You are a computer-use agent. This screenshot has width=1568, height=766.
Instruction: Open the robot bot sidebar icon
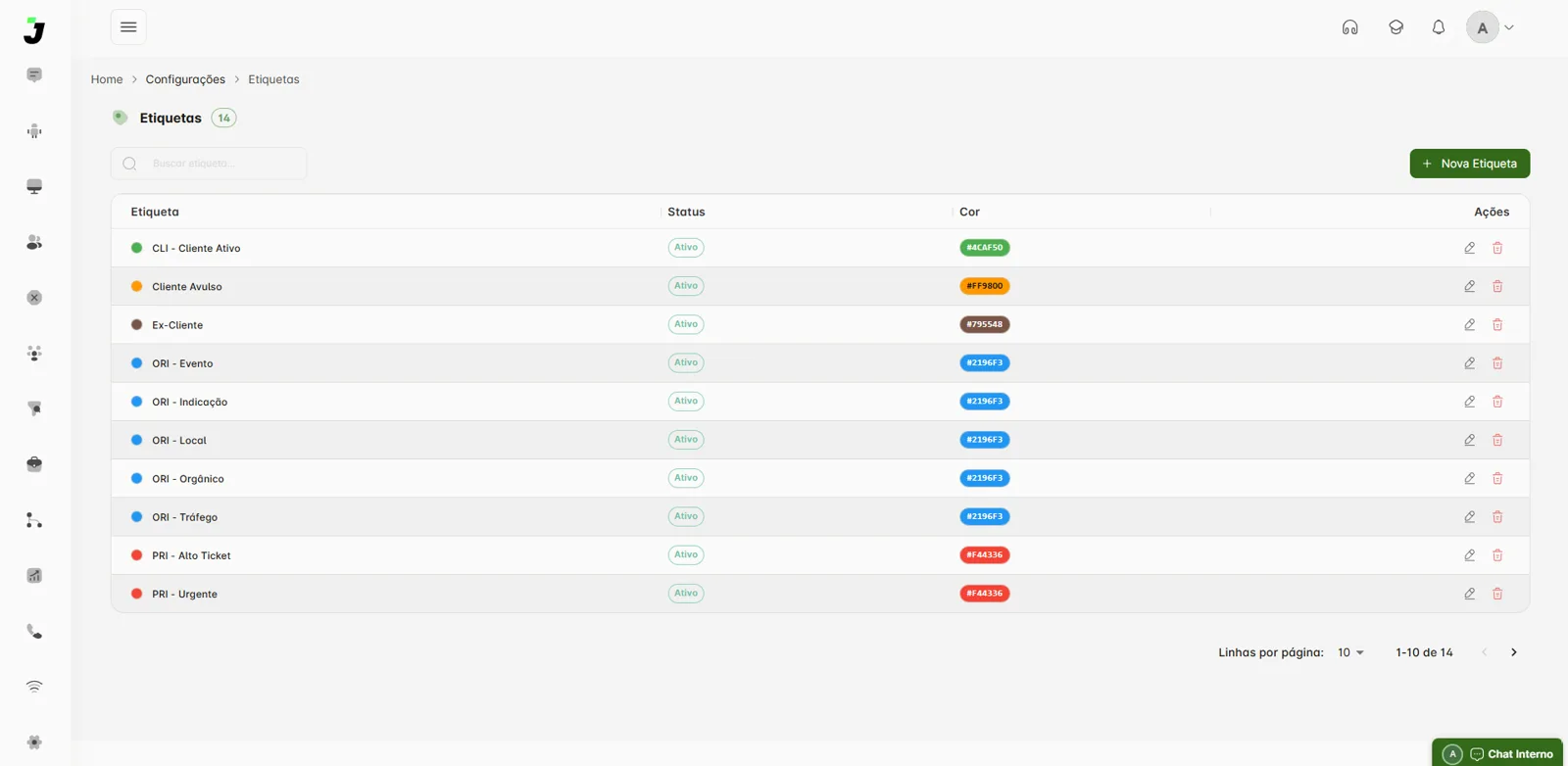[x=34, y=131]
